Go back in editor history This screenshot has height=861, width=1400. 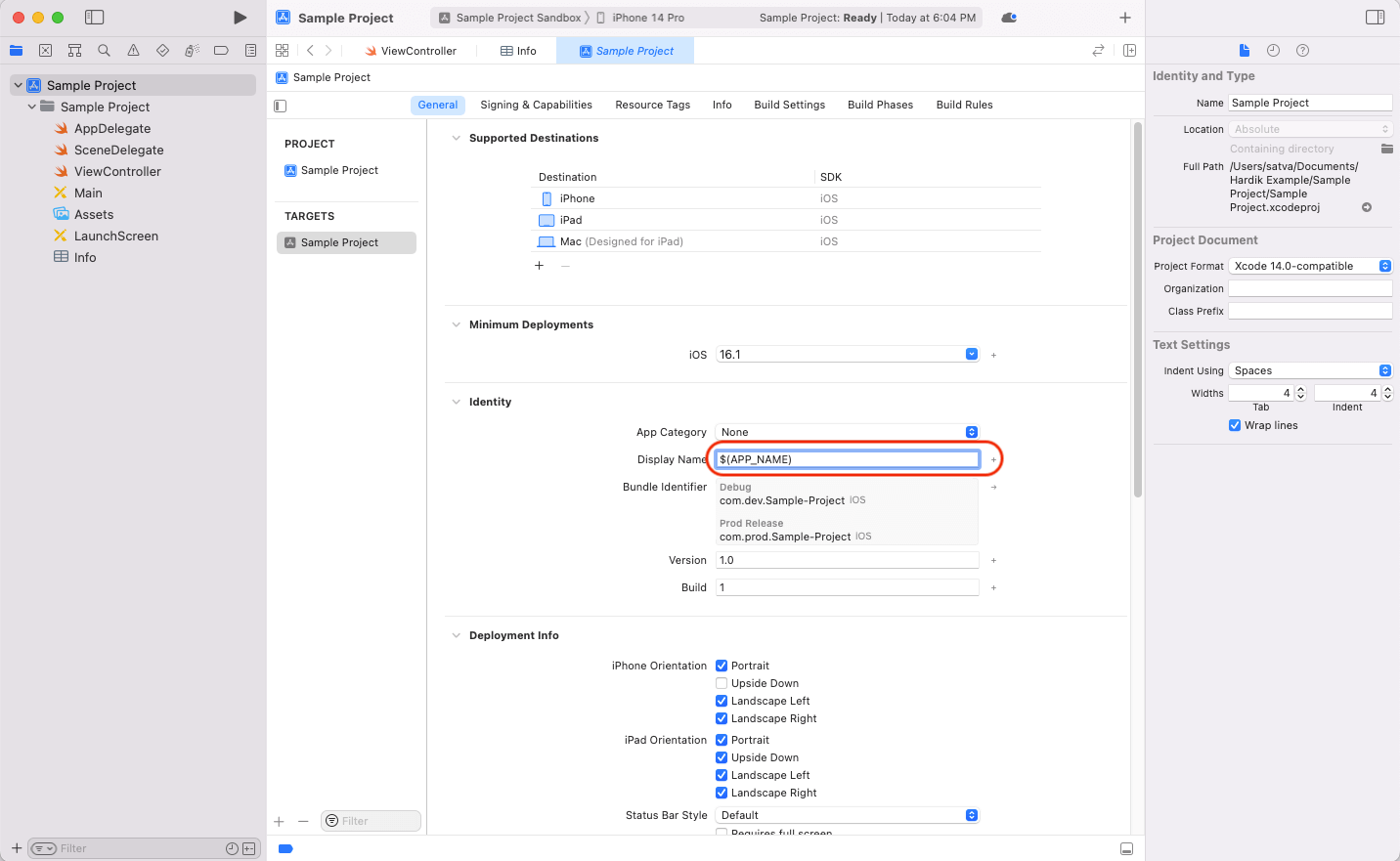pos(310,51)
